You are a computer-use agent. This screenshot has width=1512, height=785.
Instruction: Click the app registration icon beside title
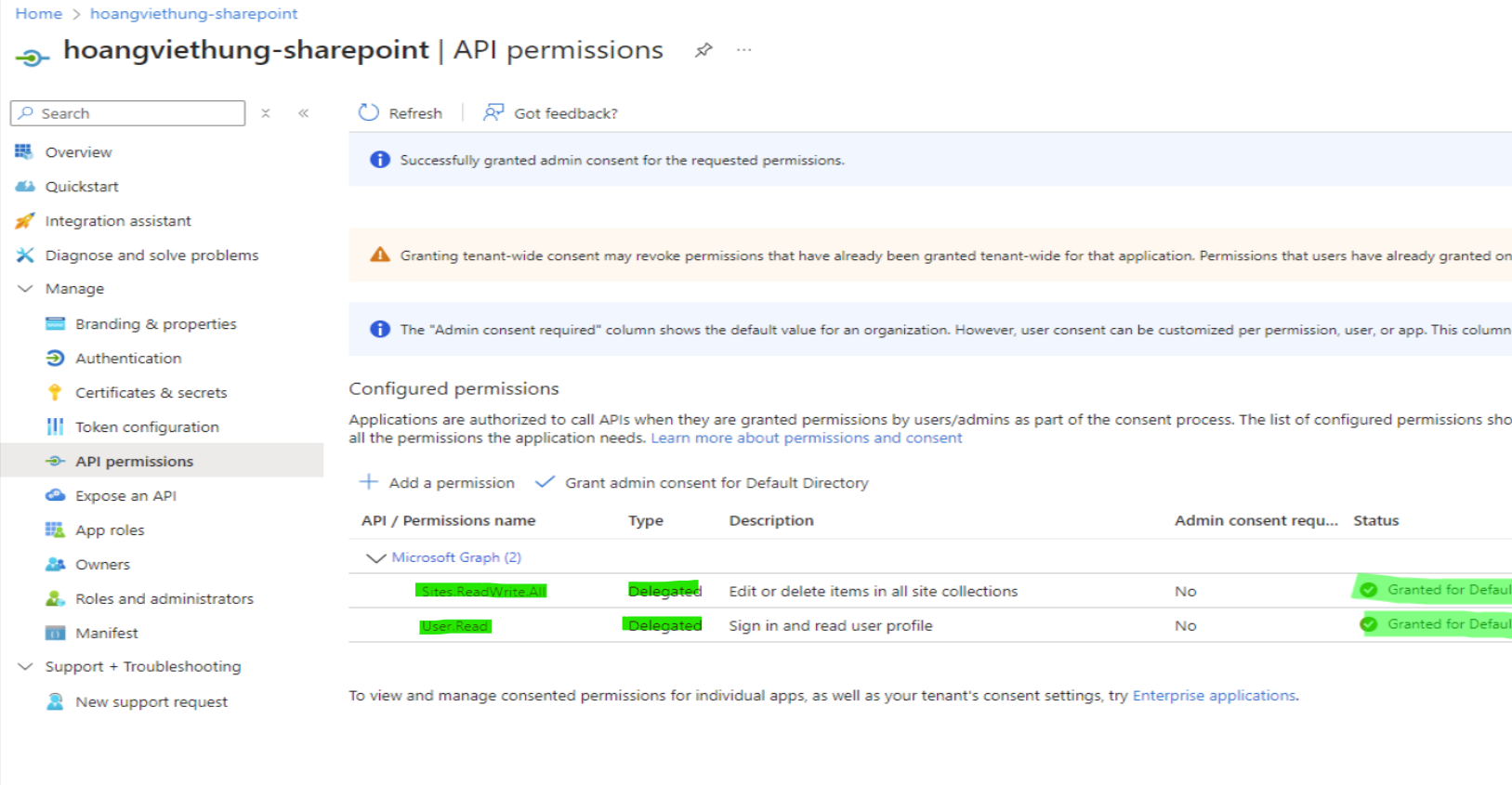(32, 59)
